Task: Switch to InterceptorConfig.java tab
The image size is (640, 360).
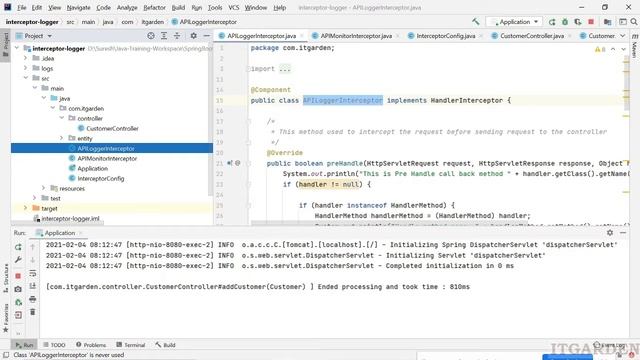Action: tap(446, 36)
